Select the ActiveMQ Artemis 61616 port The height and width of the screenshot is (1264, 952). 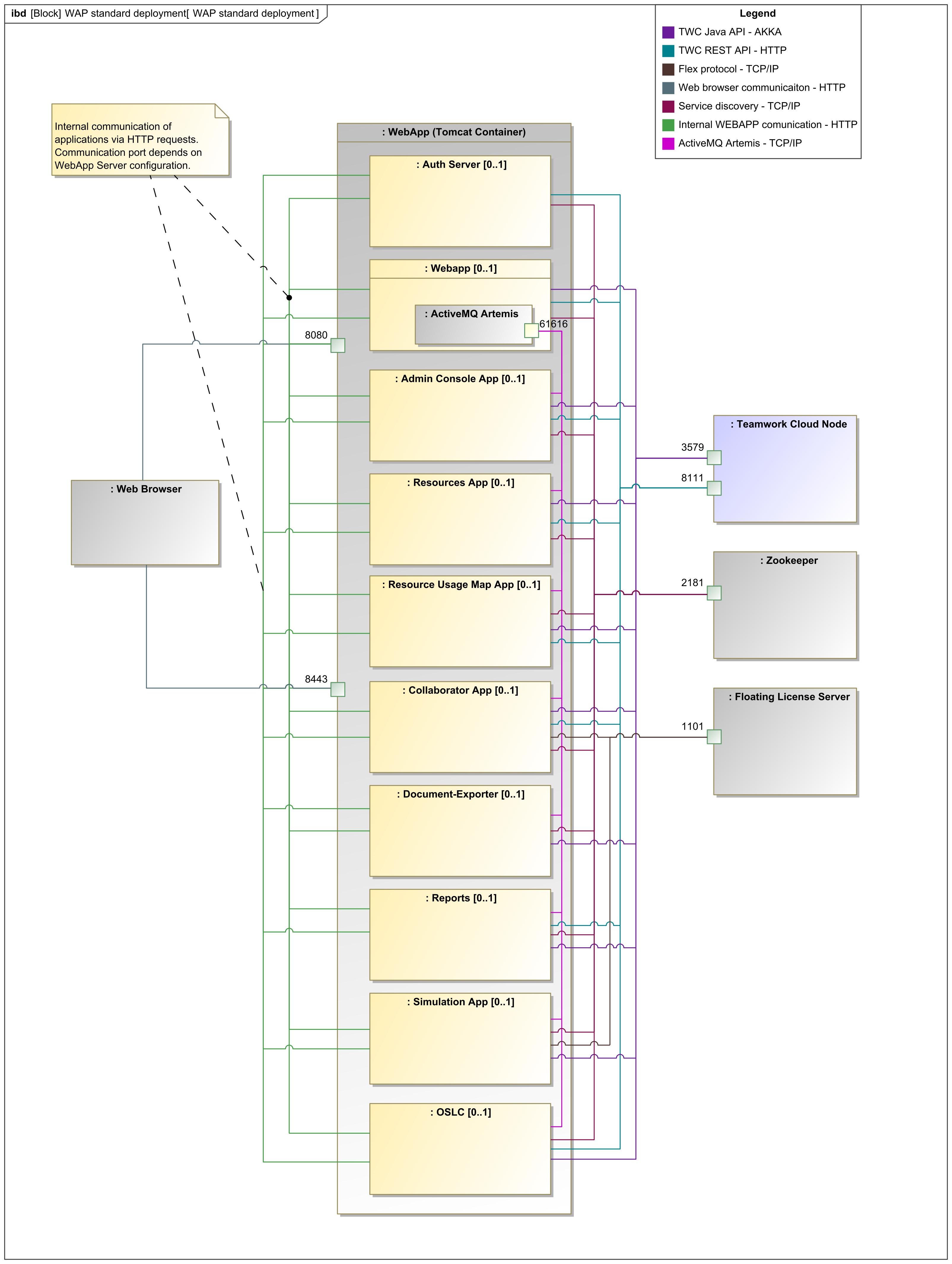click(x=531, y=330)
